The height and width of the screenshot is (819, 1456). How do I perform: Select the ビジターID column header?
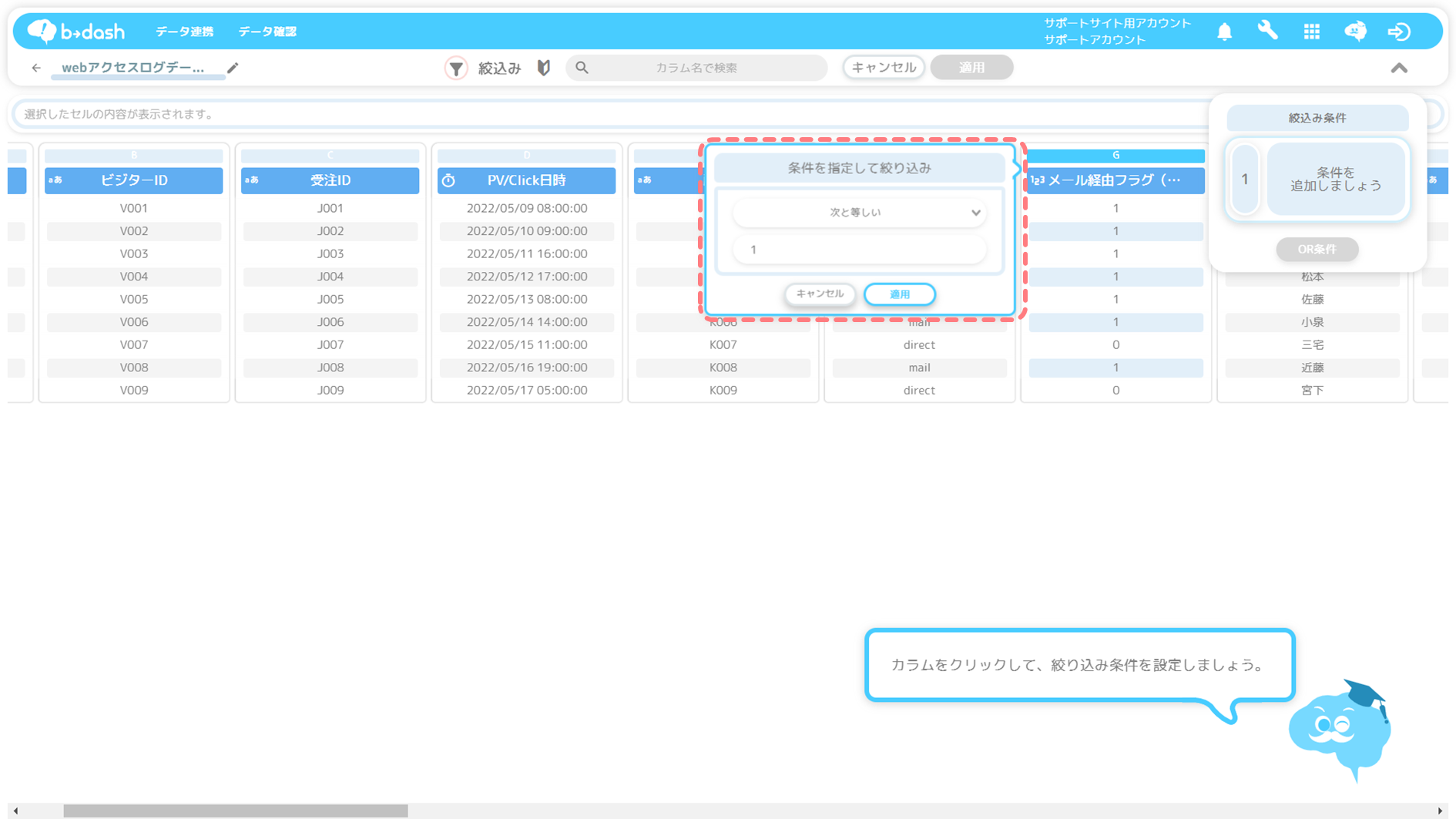tap(134, 180)
